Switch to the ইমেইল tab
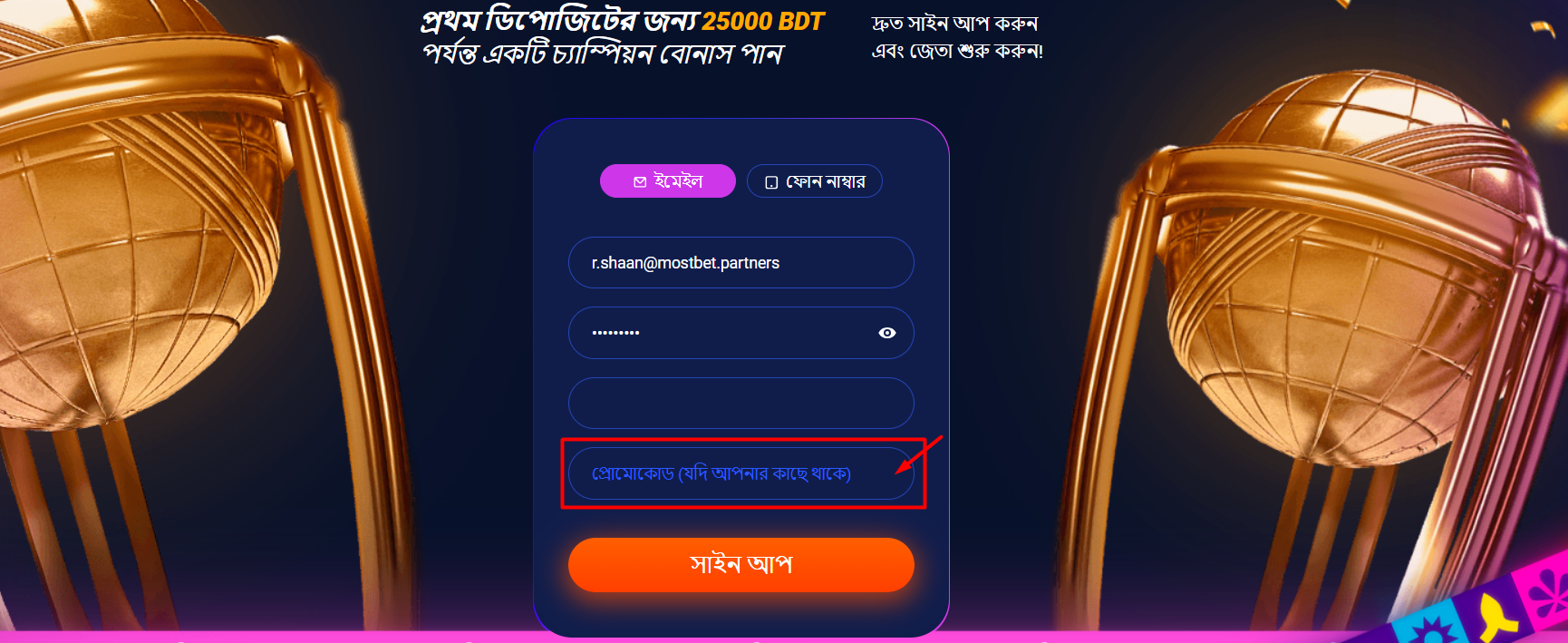The width and height of the screenshot is (1568, 643). click(668, 181)
